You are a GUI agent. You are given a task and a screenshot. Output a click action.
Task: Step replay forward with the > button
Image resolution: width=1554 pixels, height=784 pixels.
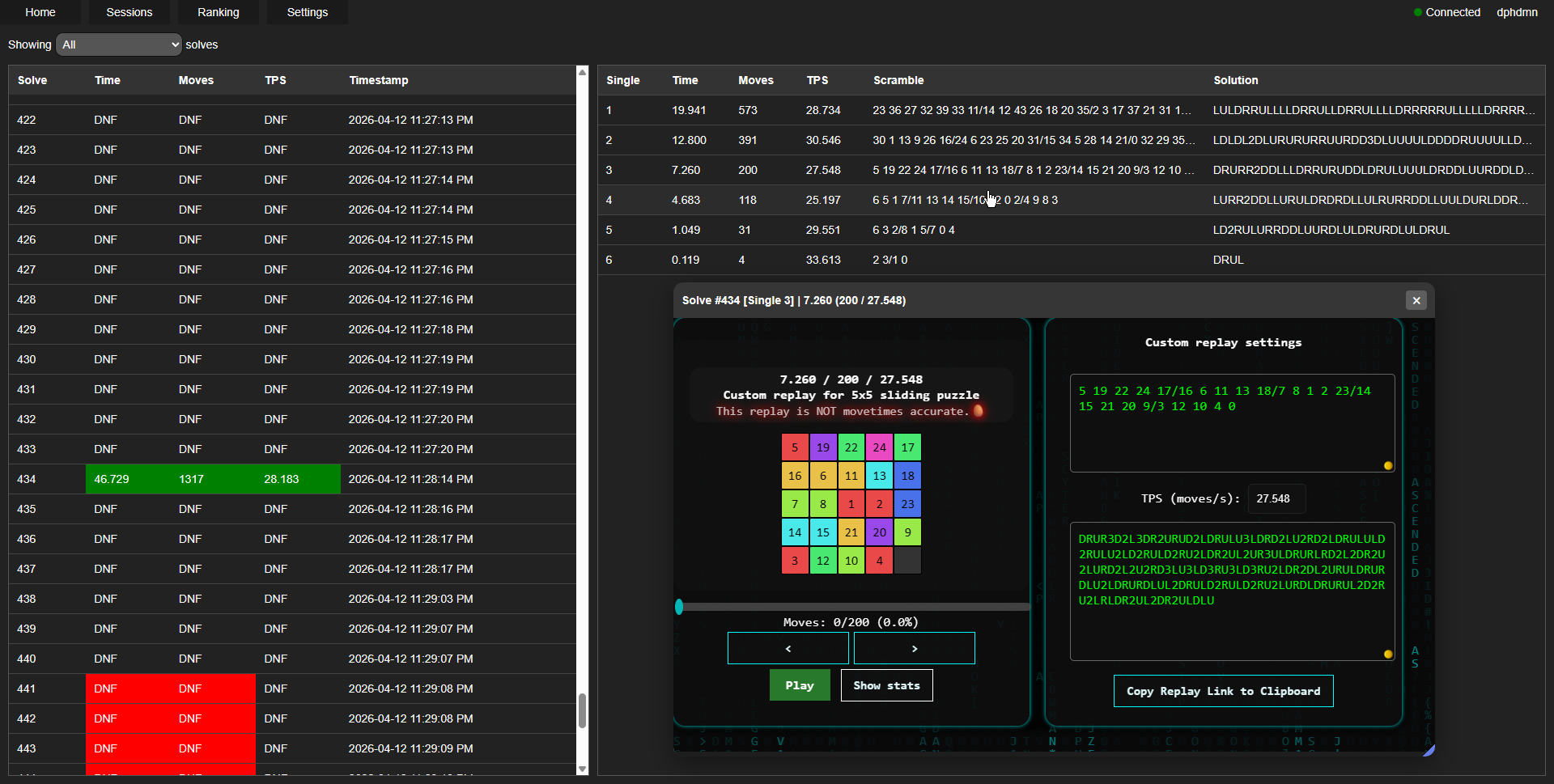915,648
